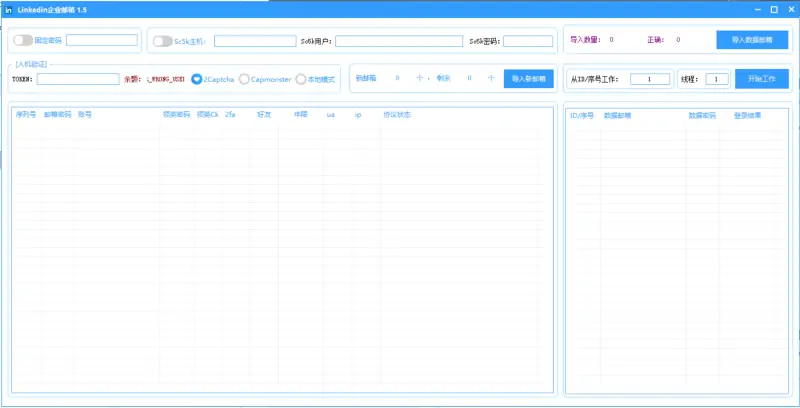Click the Sc5k主机 host input box
This screenshot has height=408, width=800.
(x=254, y=42)
